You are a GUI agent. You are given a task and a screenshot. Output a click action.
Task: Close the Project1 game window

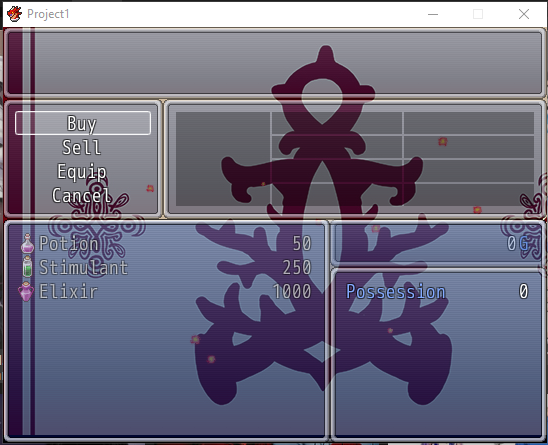(524, 14)
